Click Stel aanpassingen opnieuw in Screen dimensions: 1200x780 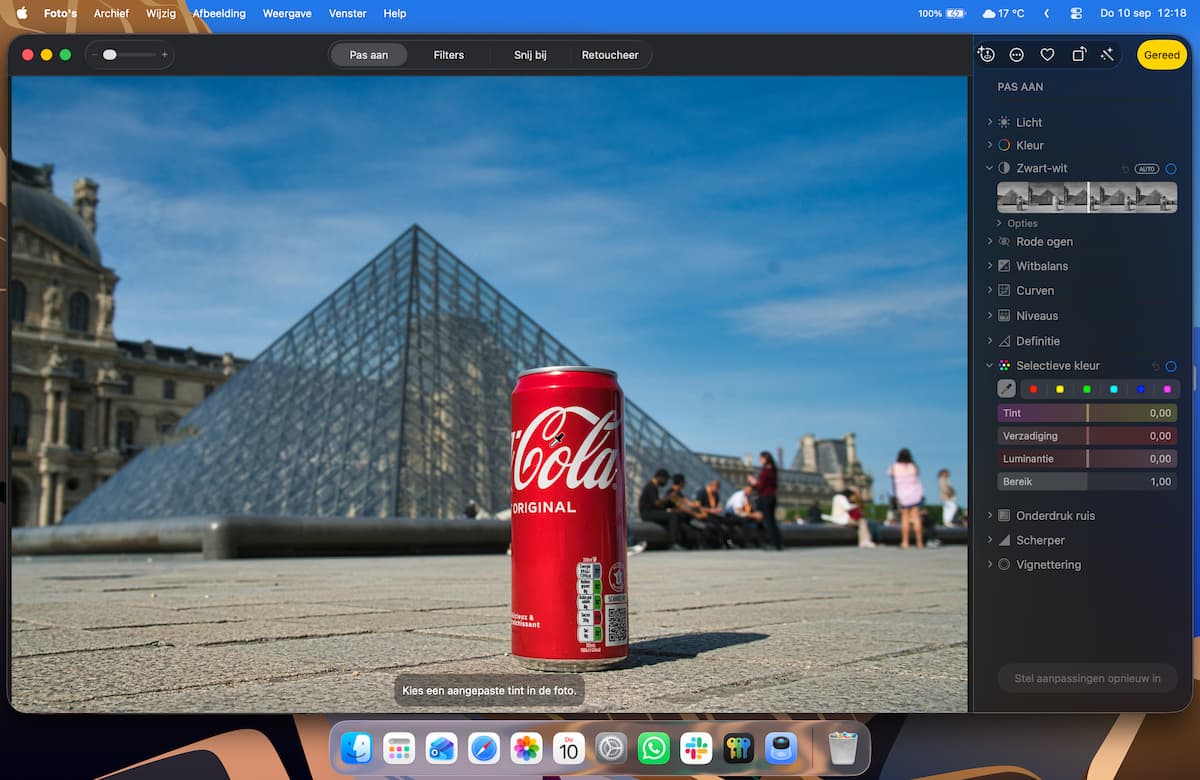click(1088, 678)
